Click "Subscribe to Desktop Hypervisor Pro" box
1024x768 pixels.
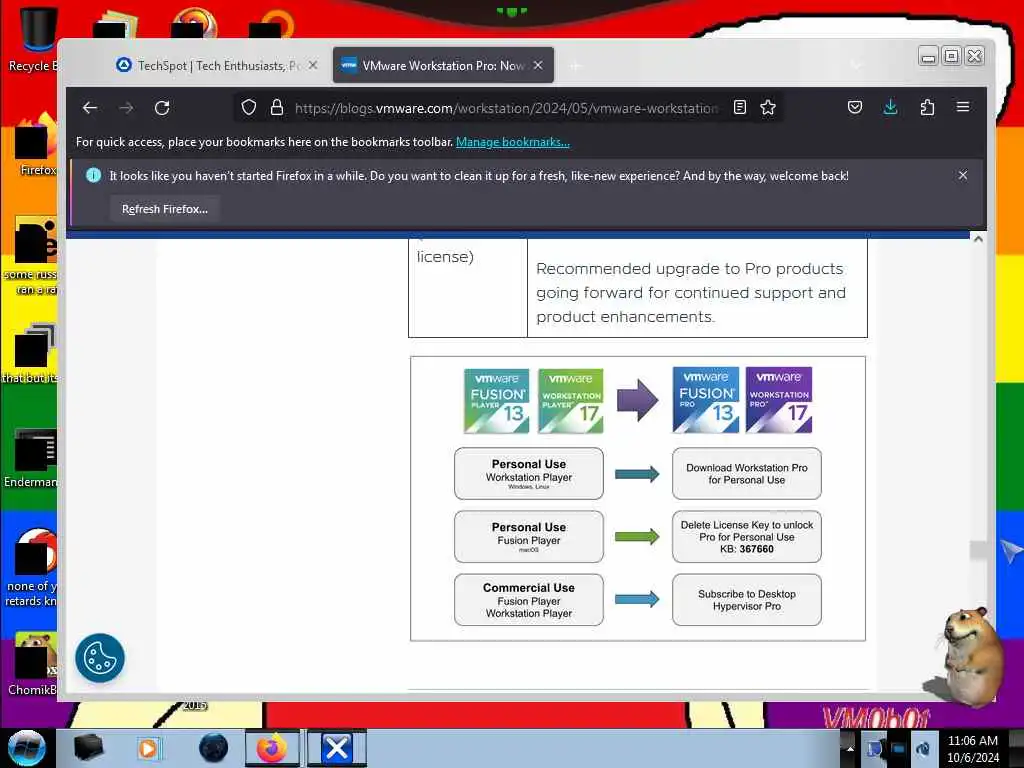point(746,600)
